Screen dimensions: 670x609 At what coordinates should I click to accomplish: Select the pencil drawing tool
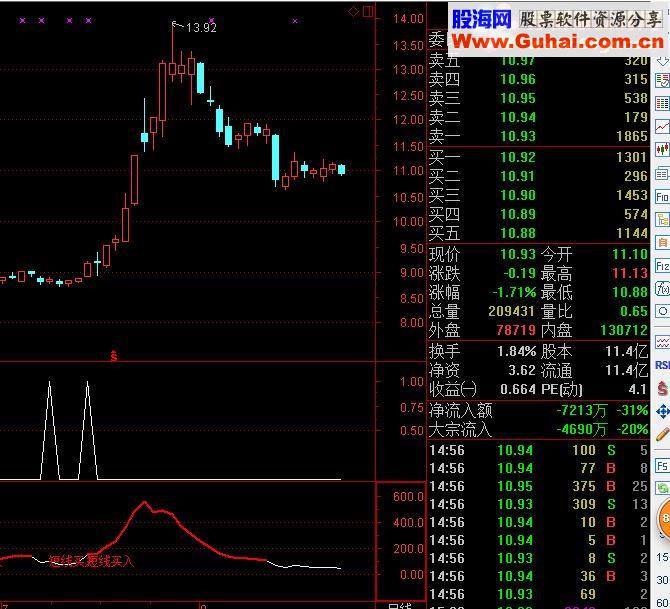[x=663, y=434]
